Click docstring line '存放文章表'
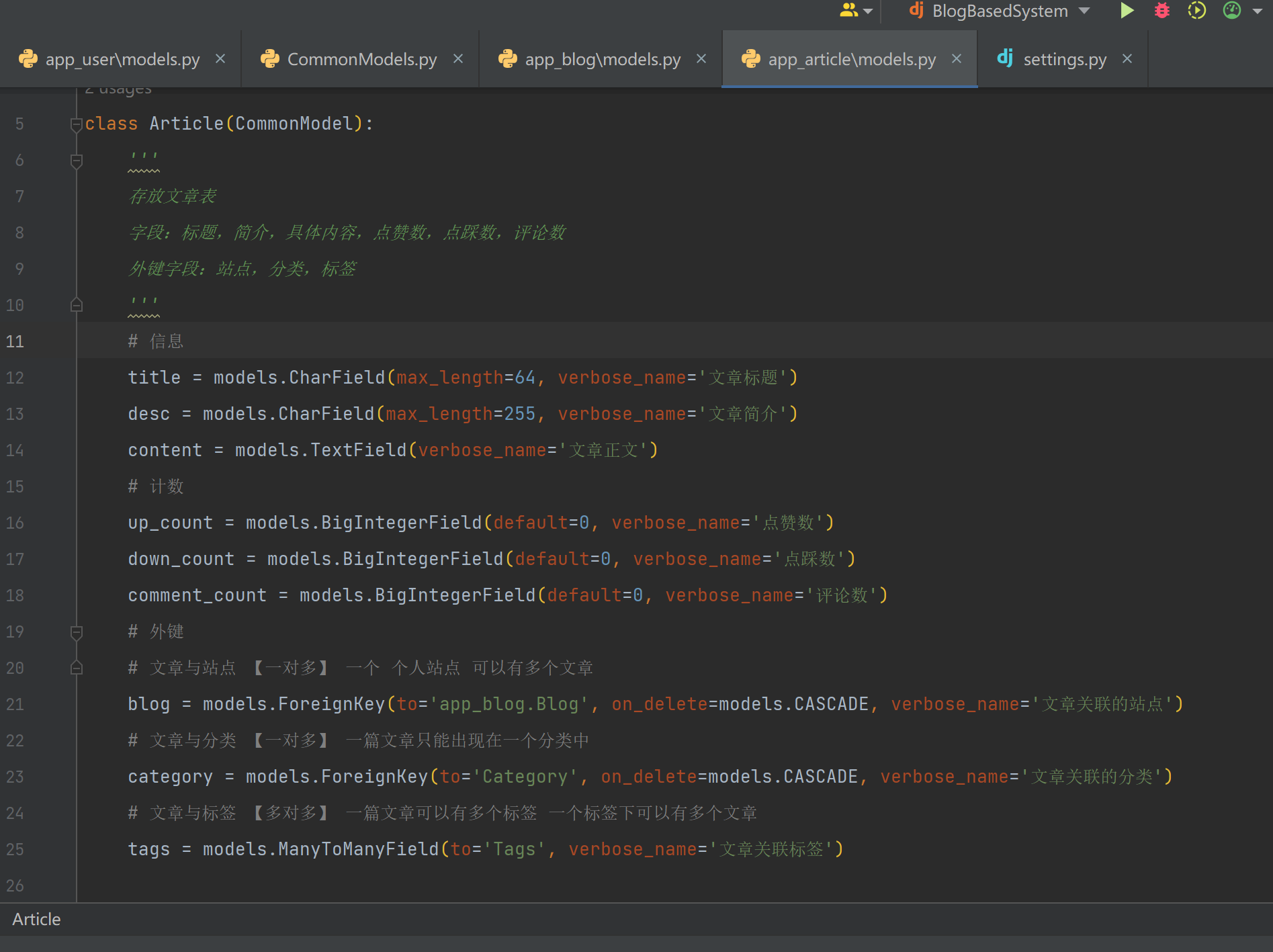 click(173, 196)
